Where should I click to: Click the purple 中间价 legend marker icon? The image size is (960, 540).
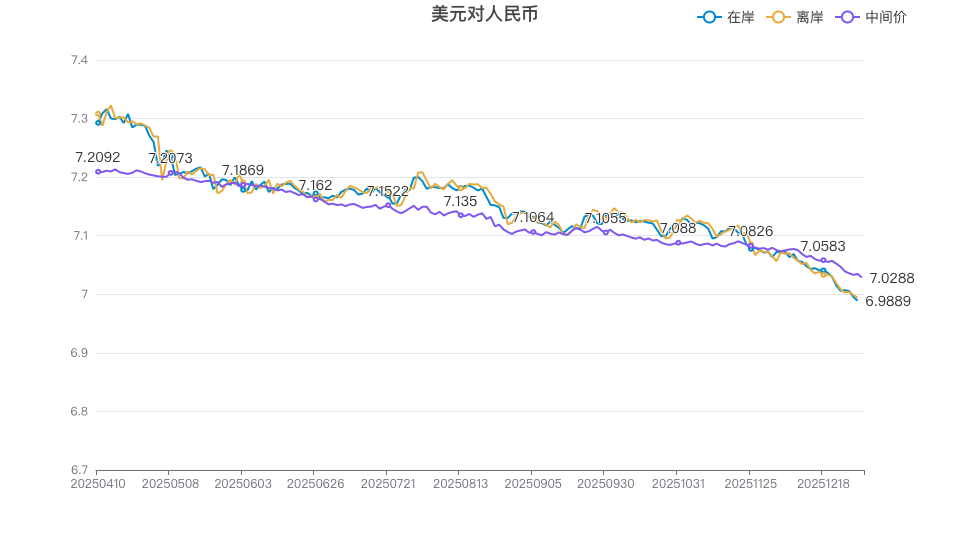point(848,17)
